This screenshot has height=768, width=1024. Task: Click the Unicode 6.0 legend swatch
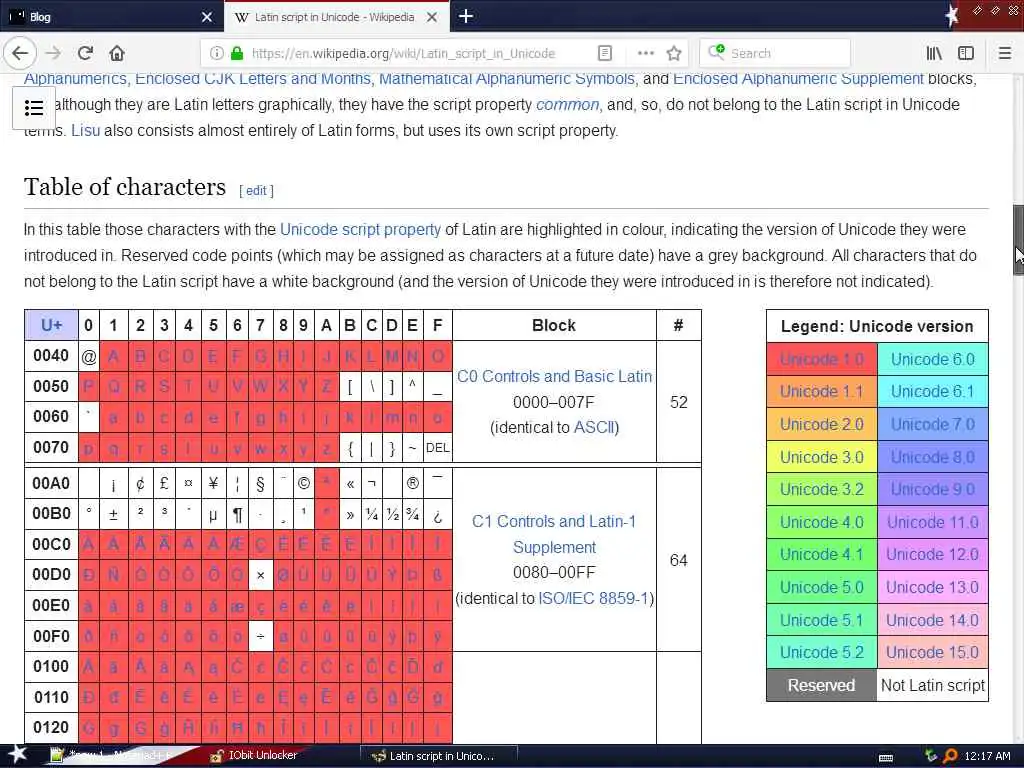pos(932,359)
